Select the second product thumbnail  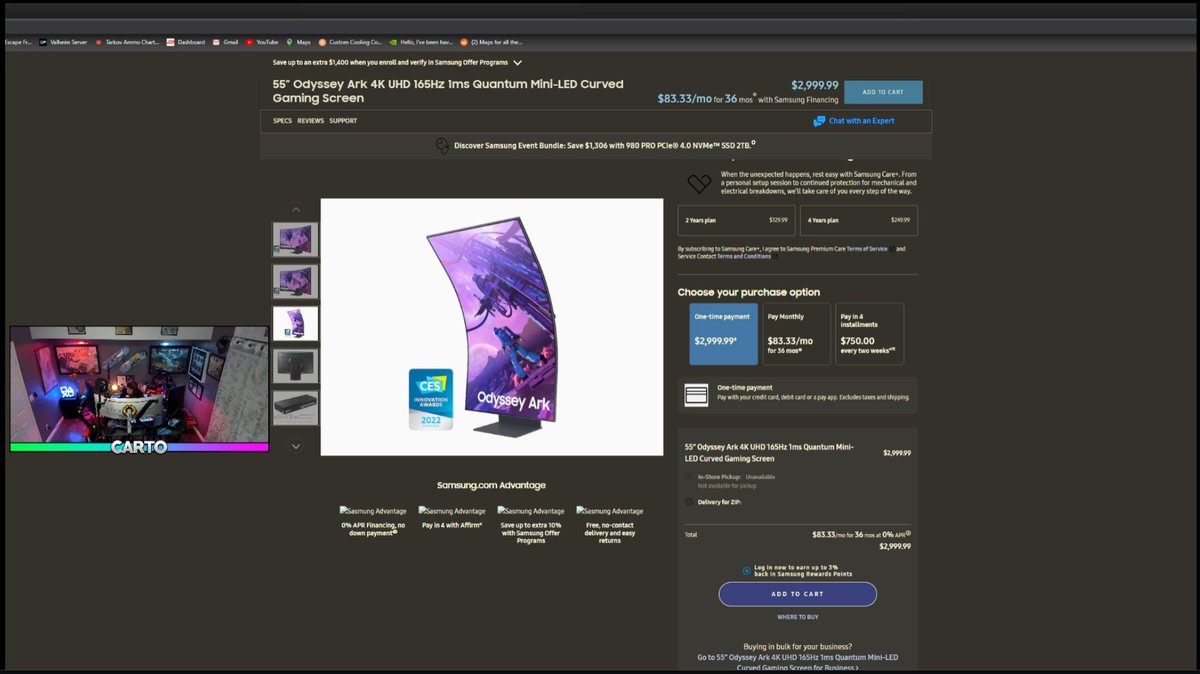296,281
